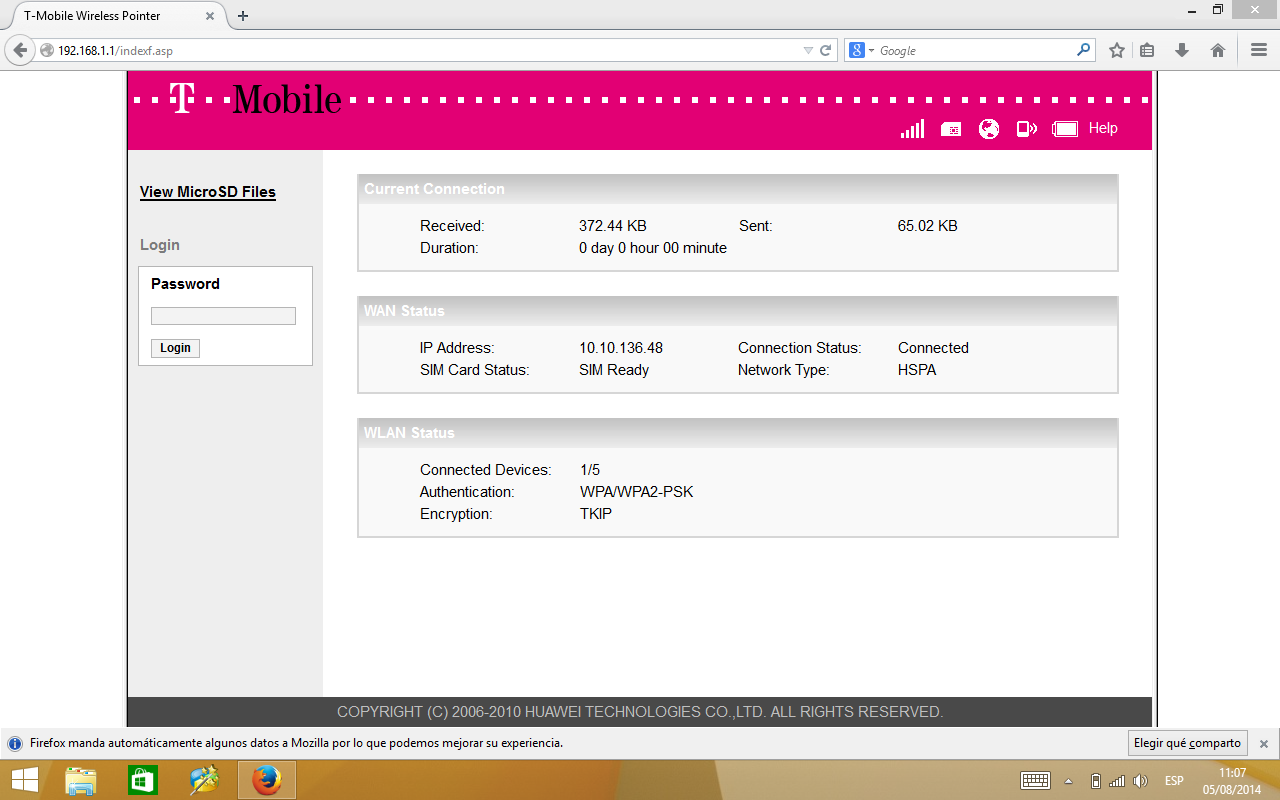The width and height of the screenshot is (1280, 800).
Task: Reload the current page
Action: coord(826,50)
